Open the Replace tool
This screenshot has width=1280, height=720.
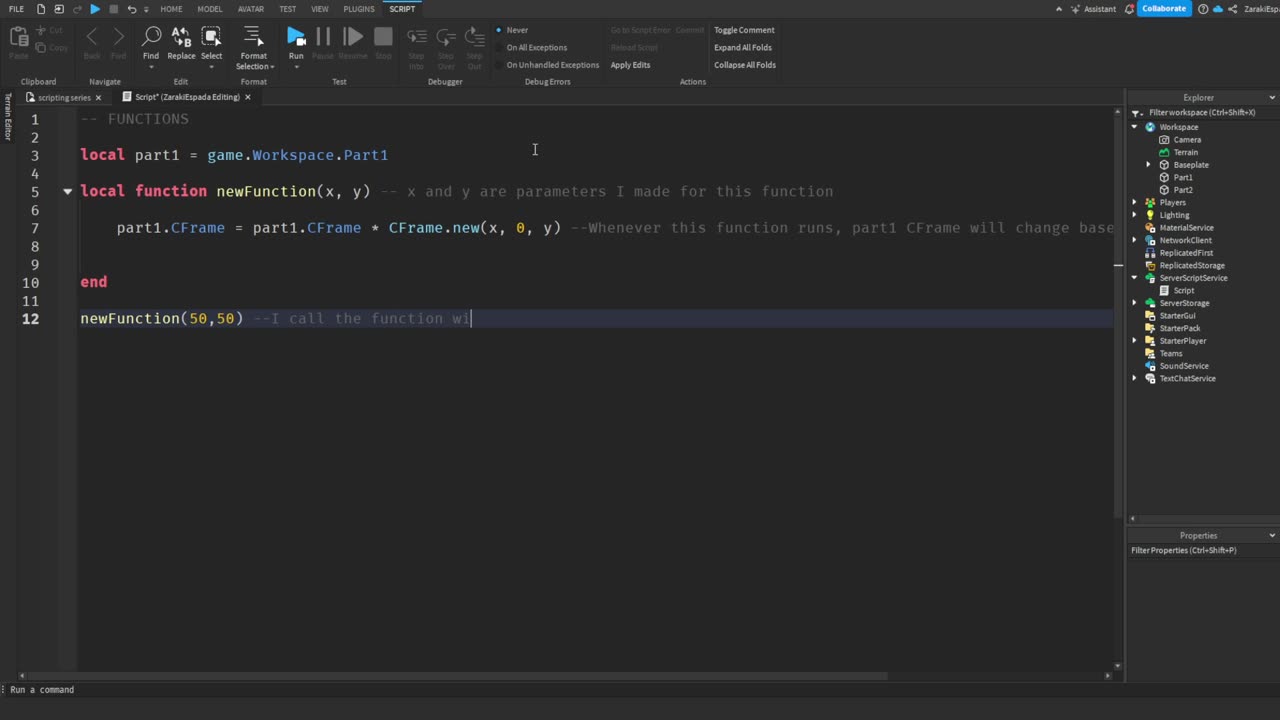(x=181, y=38)
